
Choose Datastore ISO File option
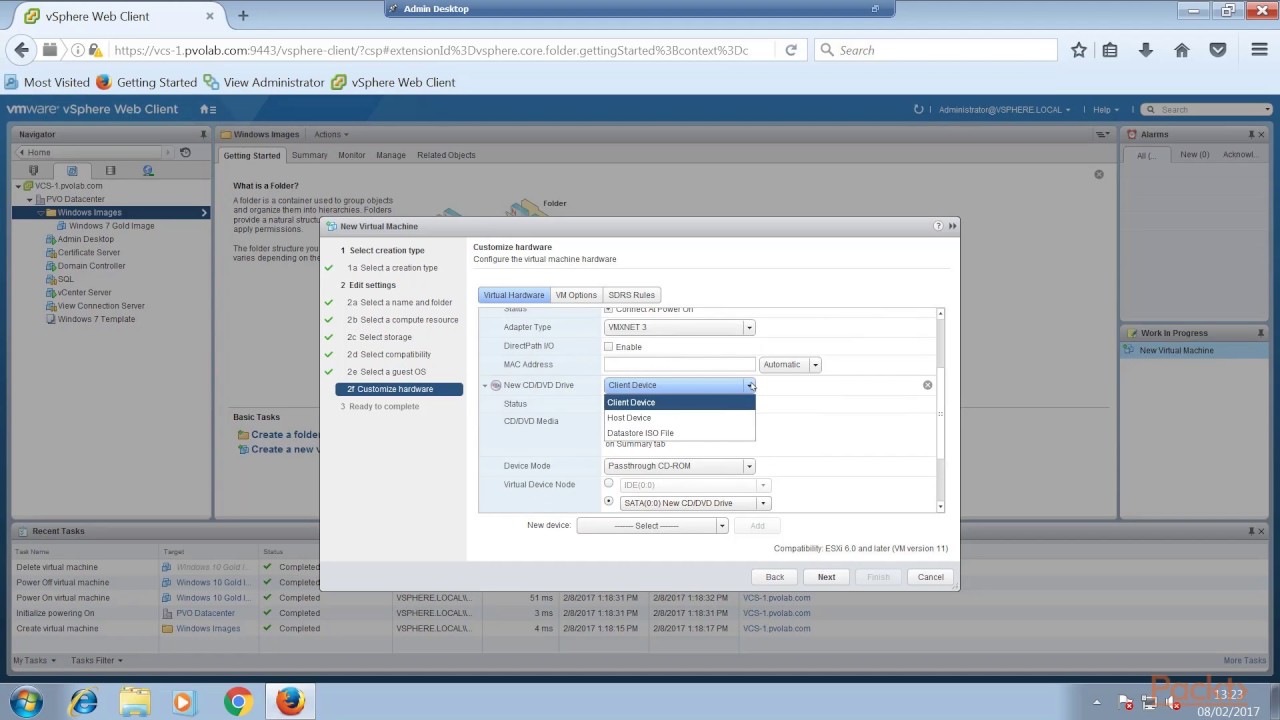click(679, 433)
